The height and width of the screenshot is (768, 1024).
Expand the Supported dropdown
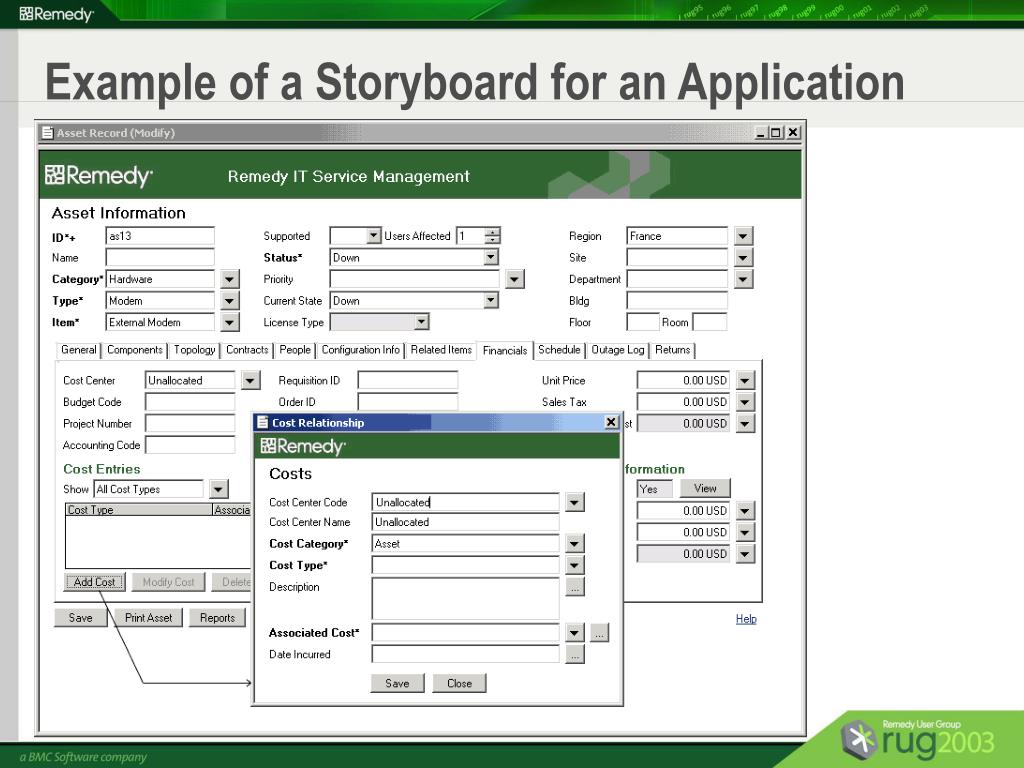tap(373, 236)
